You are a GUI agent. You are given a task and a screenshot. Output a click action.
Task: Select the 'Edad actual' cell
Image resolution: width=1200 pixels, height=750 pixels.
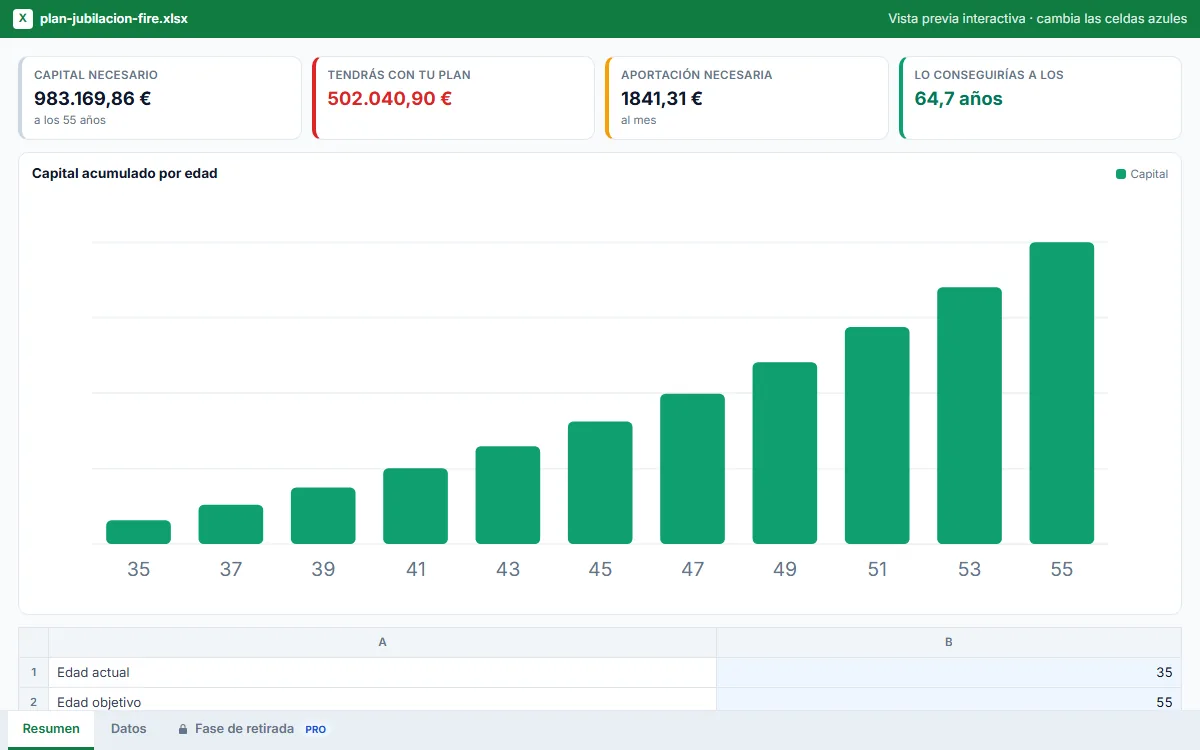(x=383, y=672)
